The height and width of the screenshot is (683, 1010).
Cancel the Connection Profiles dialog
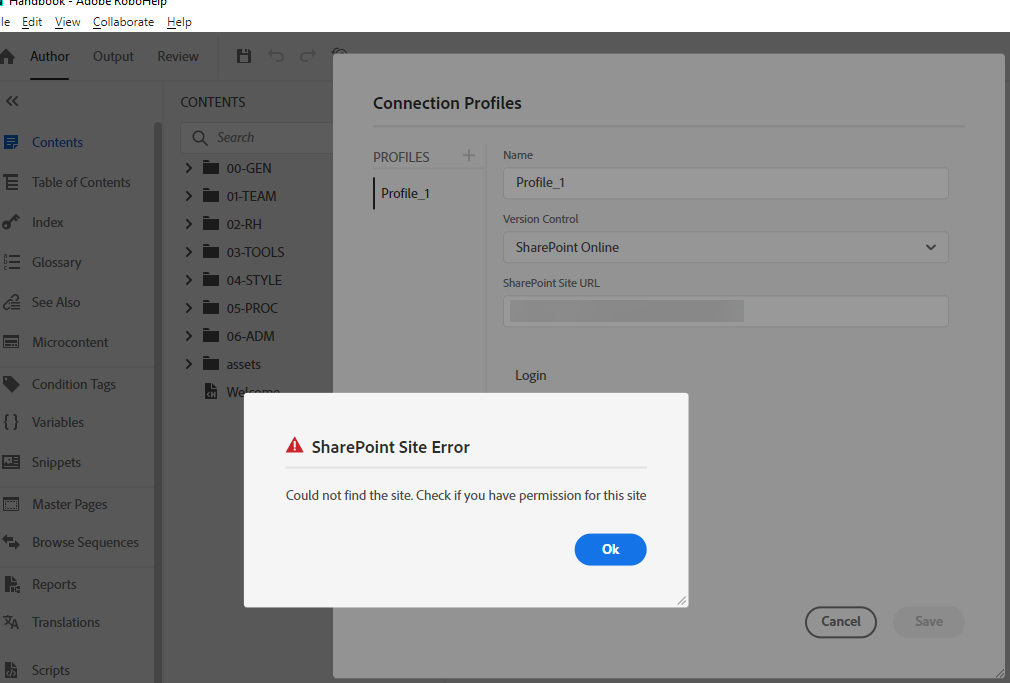click(840, 622)
